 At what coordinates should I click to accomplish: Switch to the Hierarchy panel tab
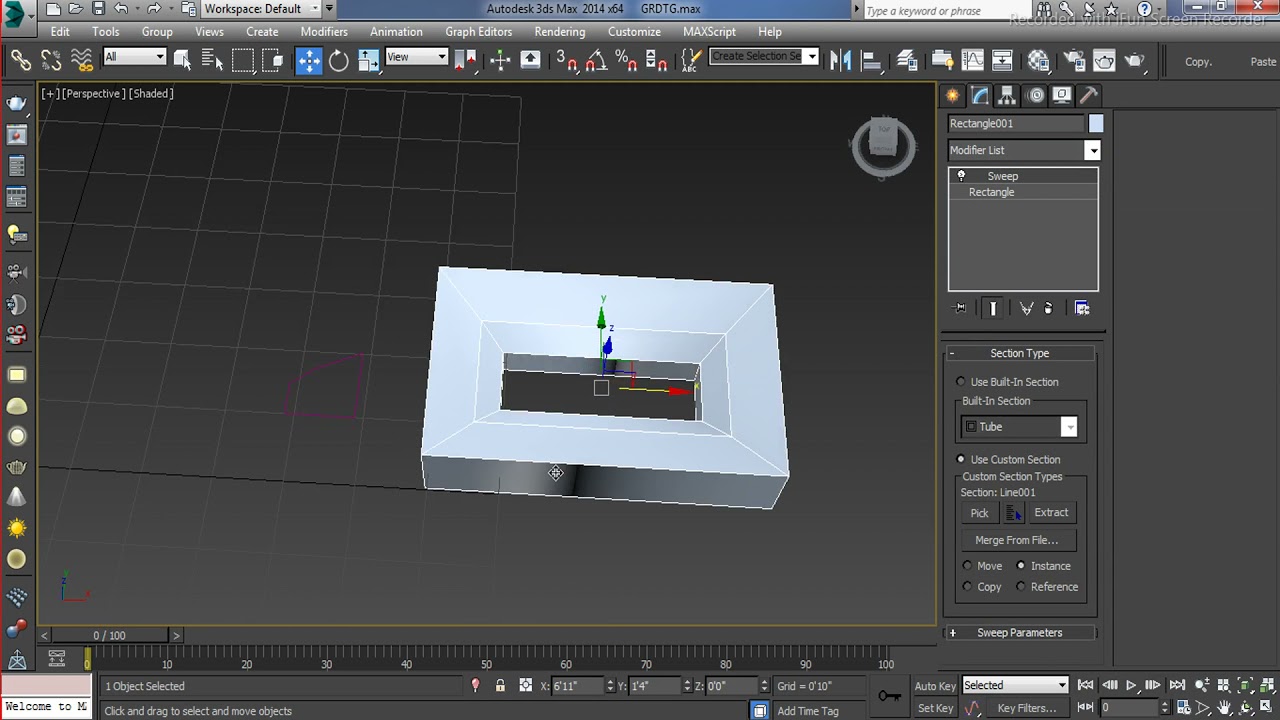tap(1007, 95)
